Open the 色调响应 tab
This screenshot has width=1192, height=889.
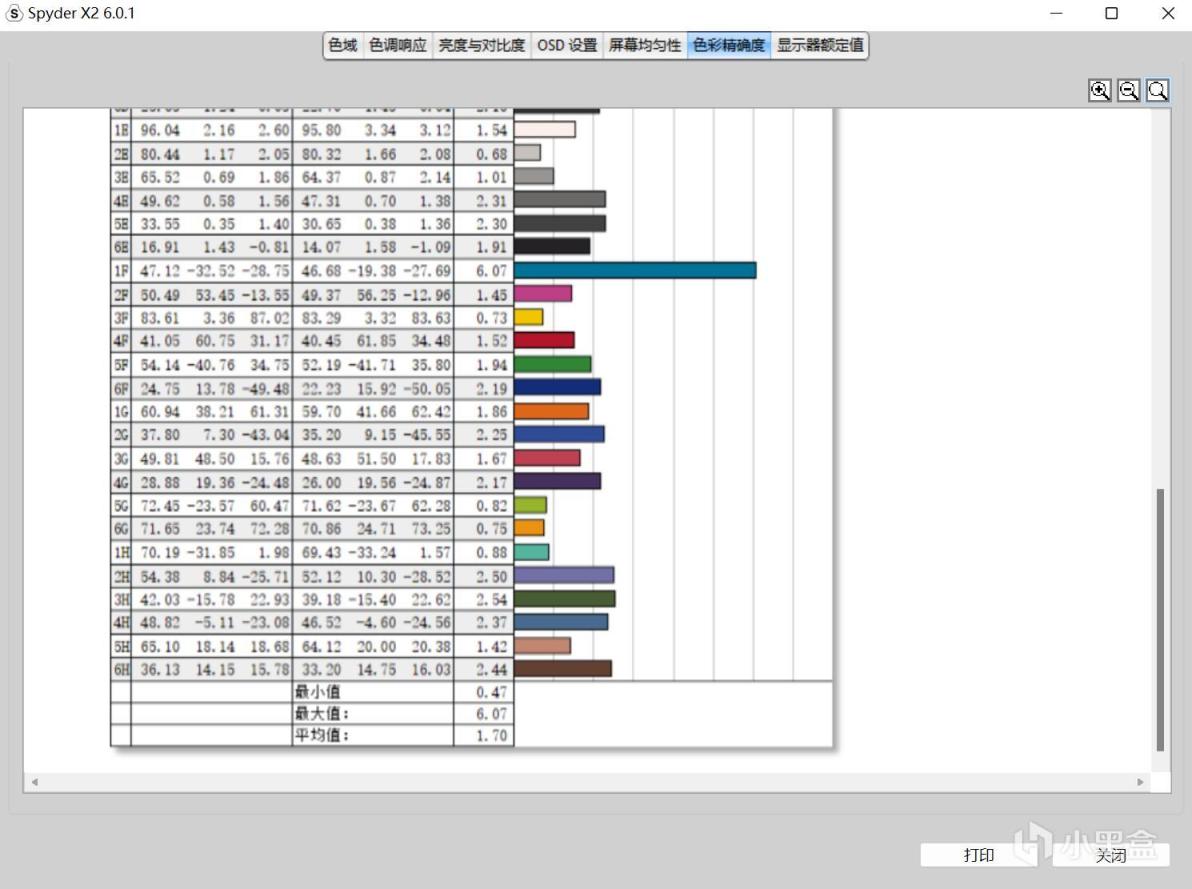[x=398, y=46]
